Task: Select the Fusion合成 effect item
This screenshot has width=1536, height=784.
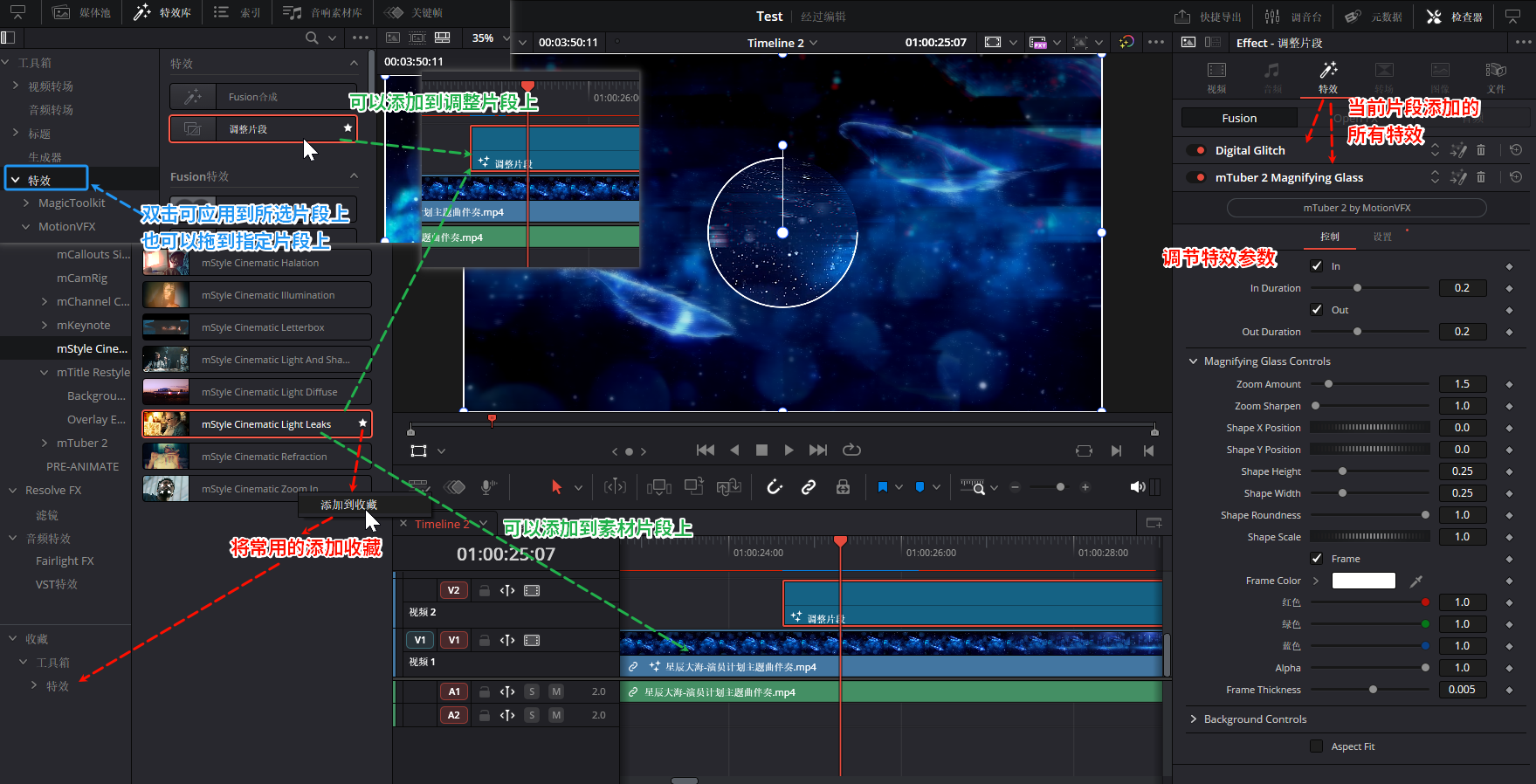Action: coord(263,97)
